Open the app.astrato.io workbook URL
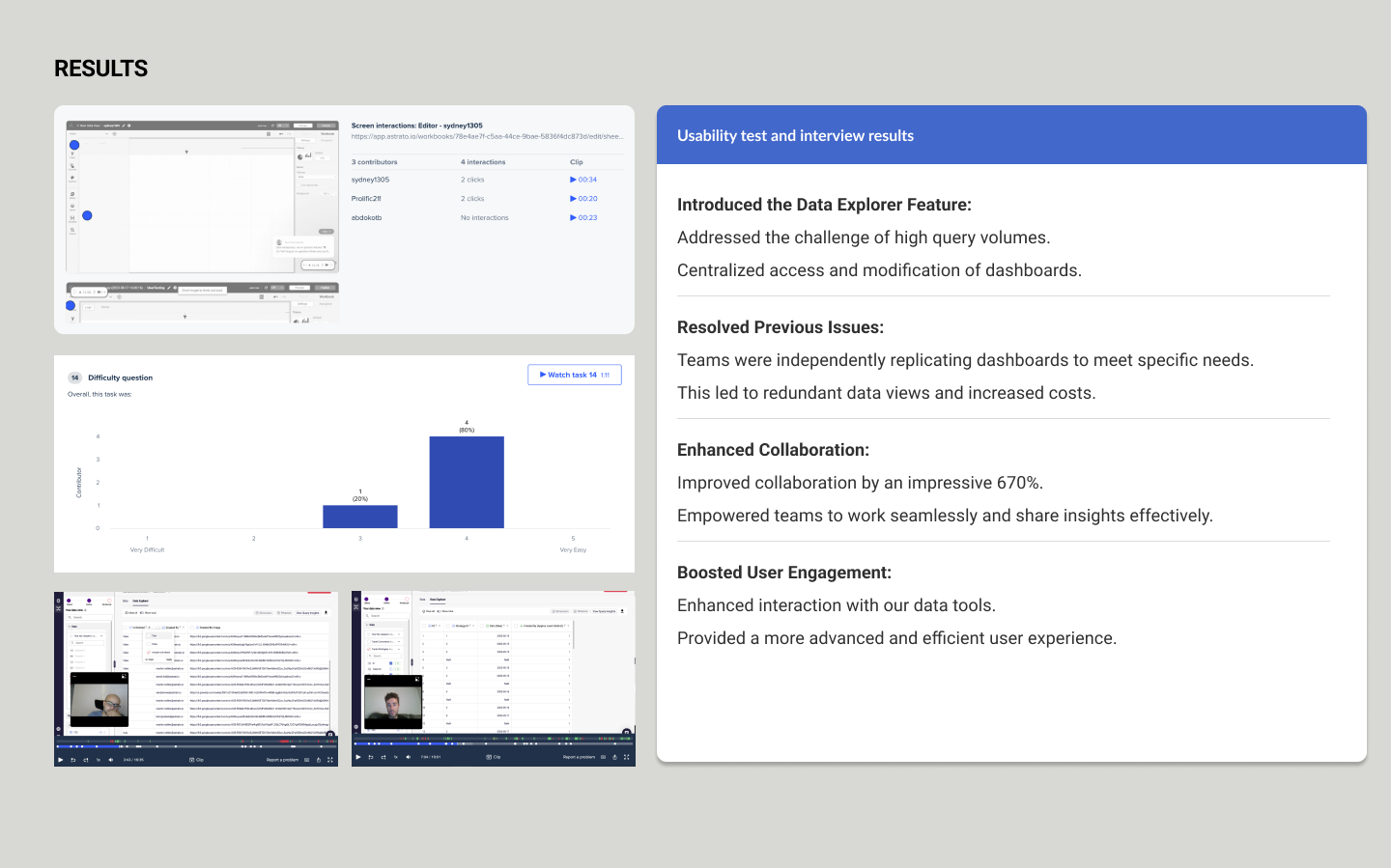The image size is (1391, 868). (x=488, y=136)
